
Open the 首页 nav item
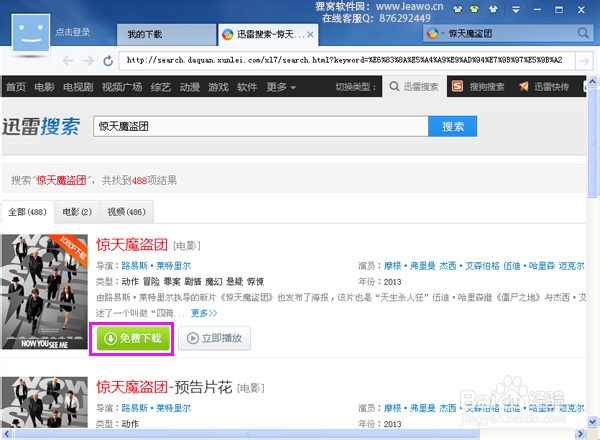coord(16,87)
